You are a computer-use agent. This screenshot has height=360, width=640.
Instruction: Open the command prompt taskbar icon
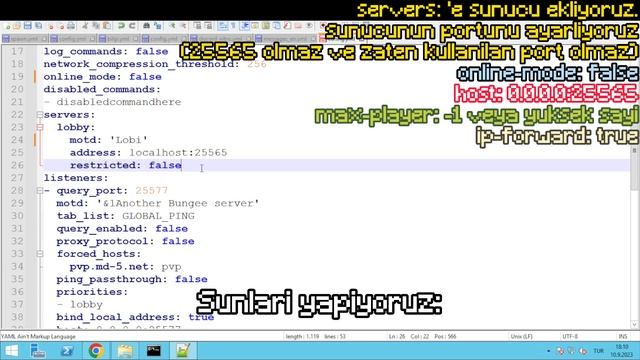pos(154,351)
